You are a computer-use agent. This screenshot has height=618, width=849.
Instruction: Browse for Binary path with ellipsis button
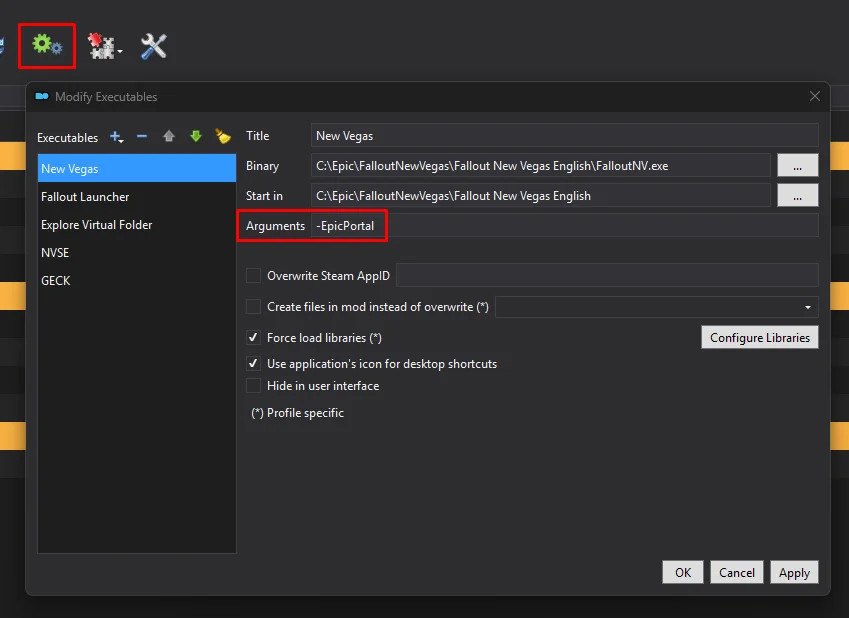797,166
